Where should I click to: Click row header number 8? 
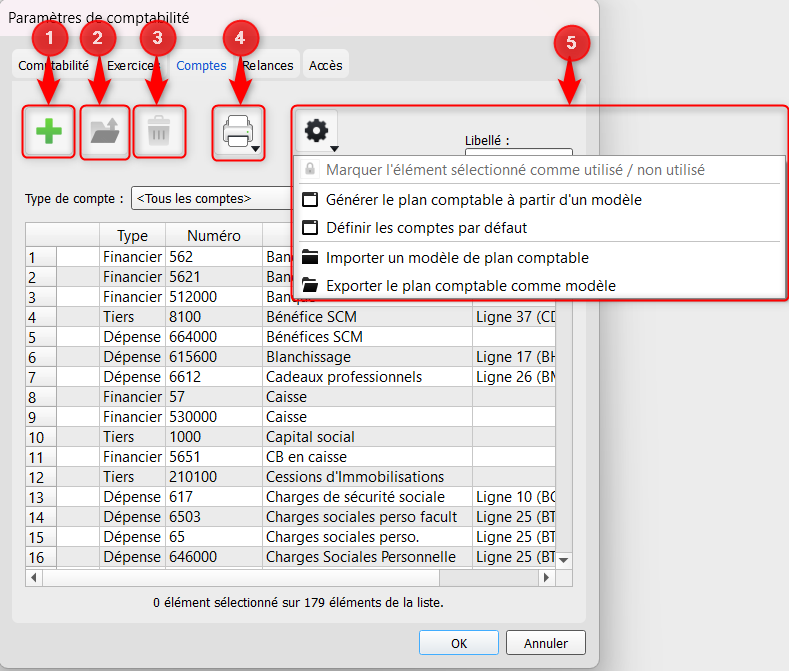pyautogui.click(x=41, y=397)
